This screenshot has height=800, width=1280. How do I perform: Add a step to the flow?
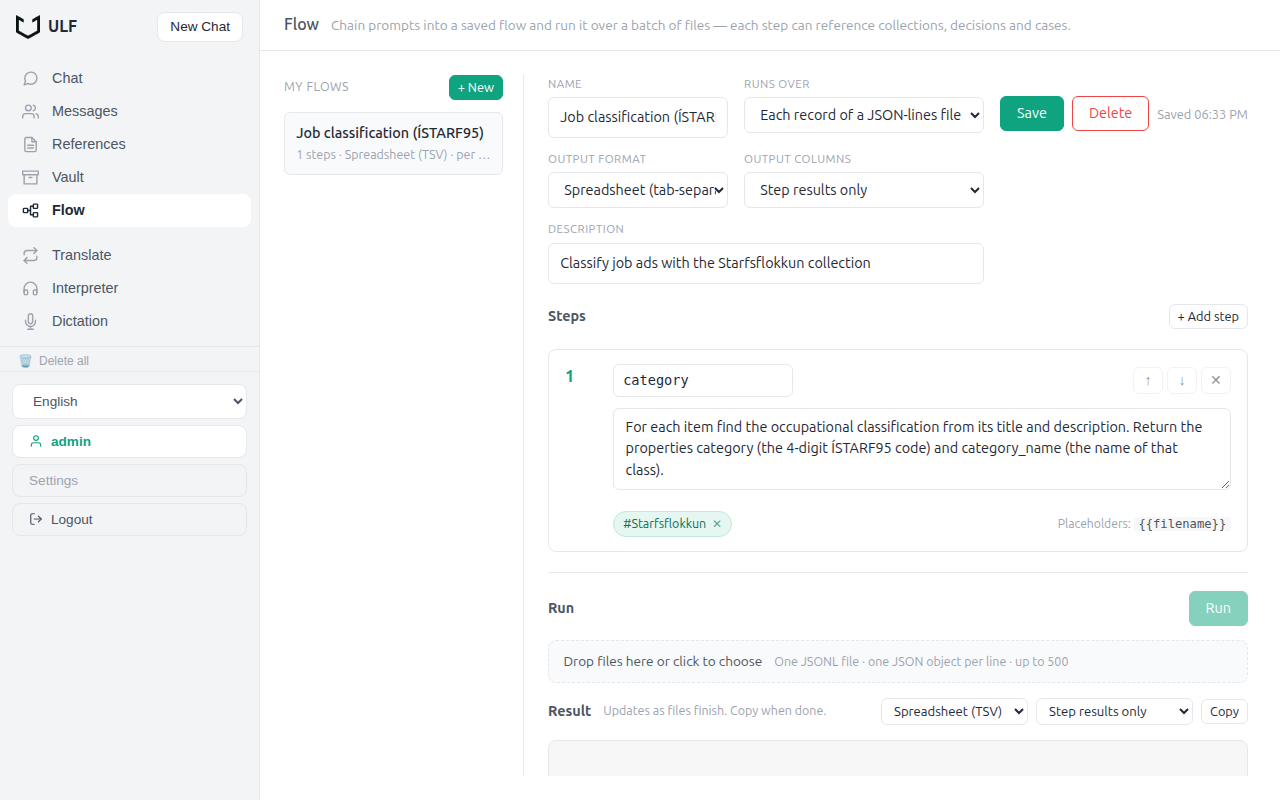point(1208,317)
